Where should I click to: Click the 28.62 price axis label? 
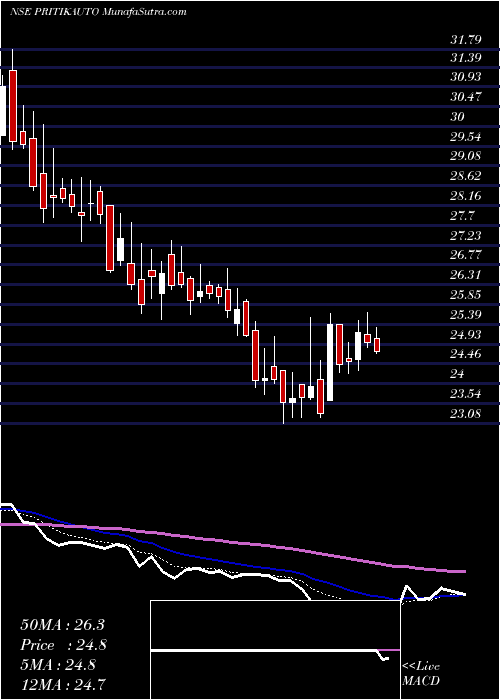point(466,175)
